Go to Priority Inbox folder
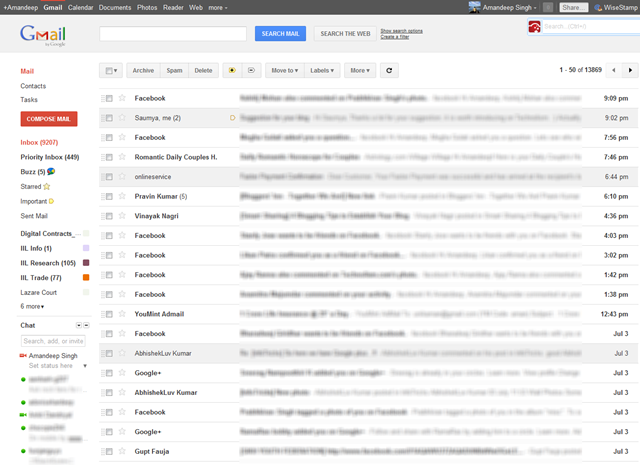Image resolution: width=640 pixels, height=465 pixels. coord(48,157)
